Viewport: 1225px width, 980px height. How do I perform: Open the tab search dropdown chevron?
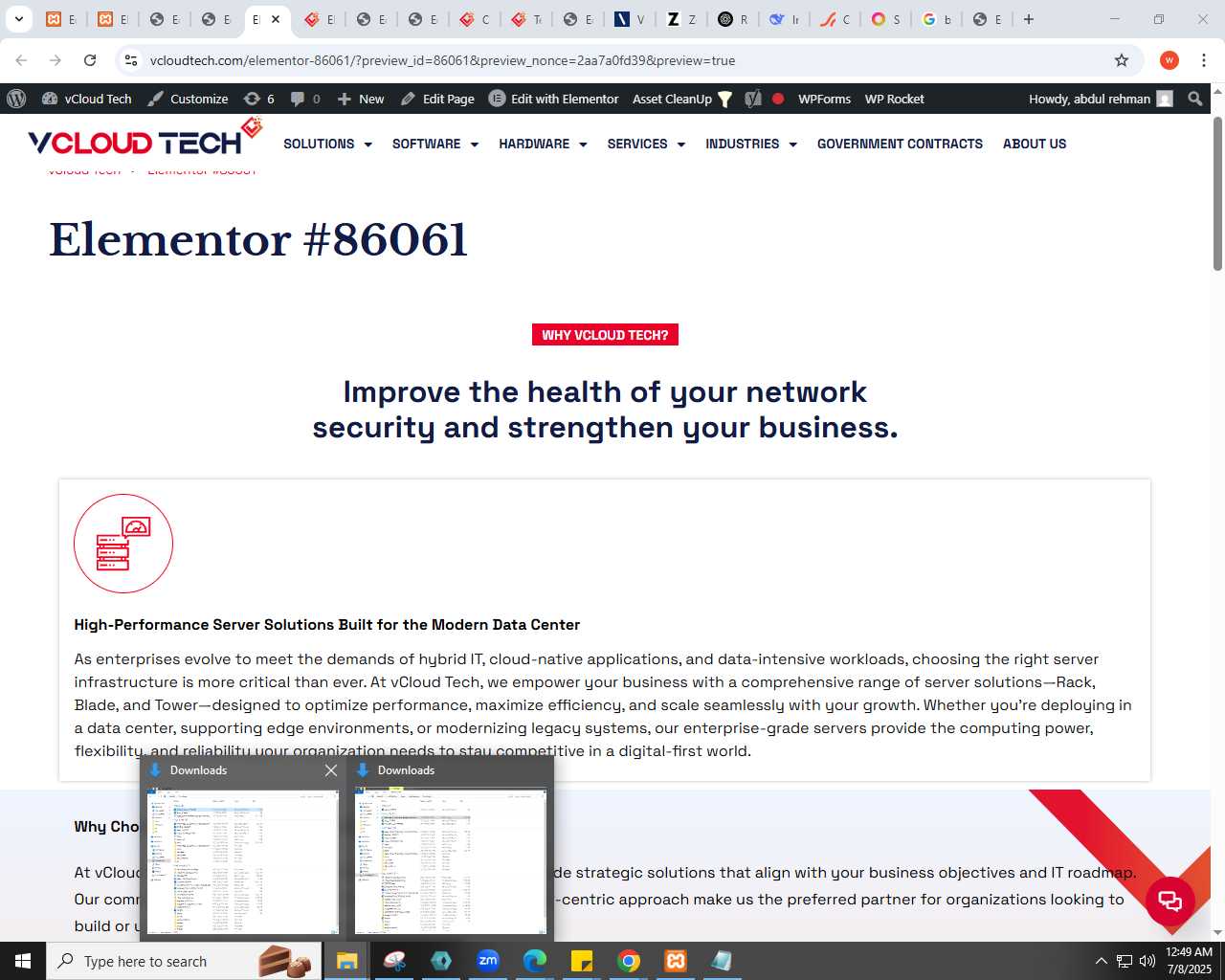18,19
